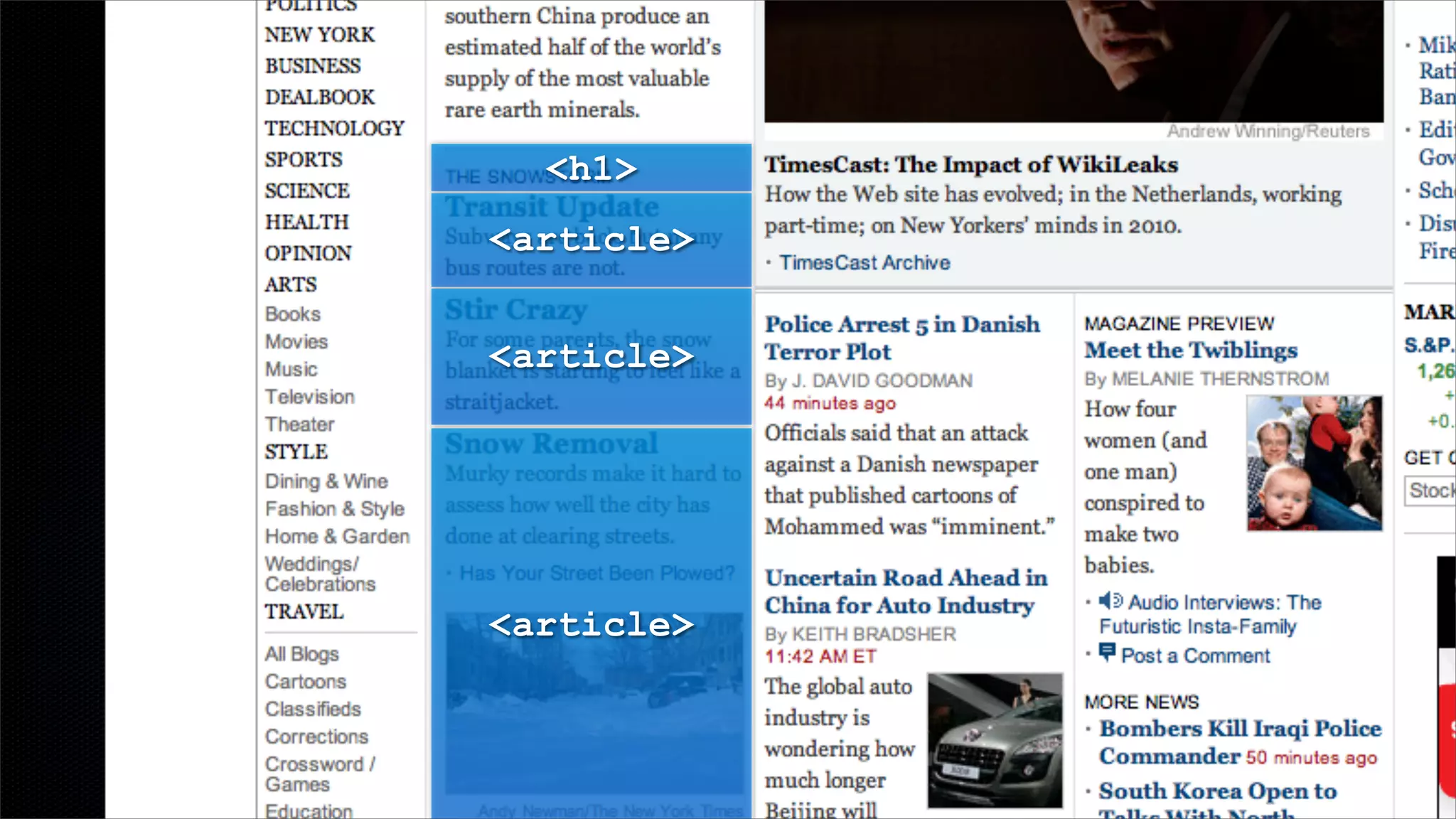Click 44 minutes ago timestamp
The width and height of the screenshot is (1456, 819).
[830, 404]
